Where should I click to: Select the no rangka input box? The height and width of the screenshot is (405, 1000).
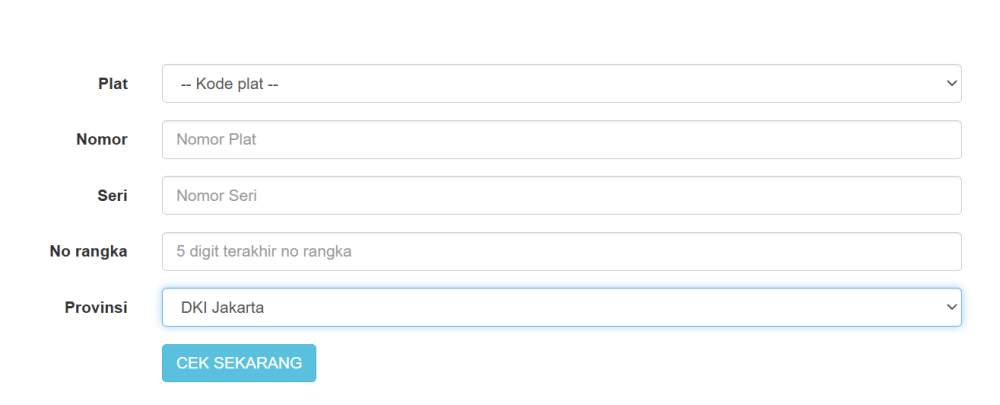tap(560, 252)
